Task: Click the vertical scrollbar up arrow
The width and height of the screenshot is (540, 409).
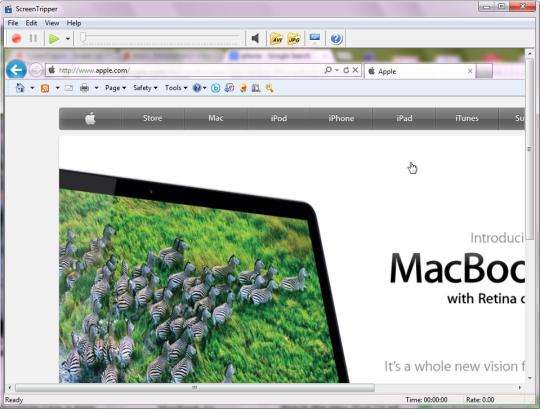Action: pyautogui.click(x=530, y=54)
